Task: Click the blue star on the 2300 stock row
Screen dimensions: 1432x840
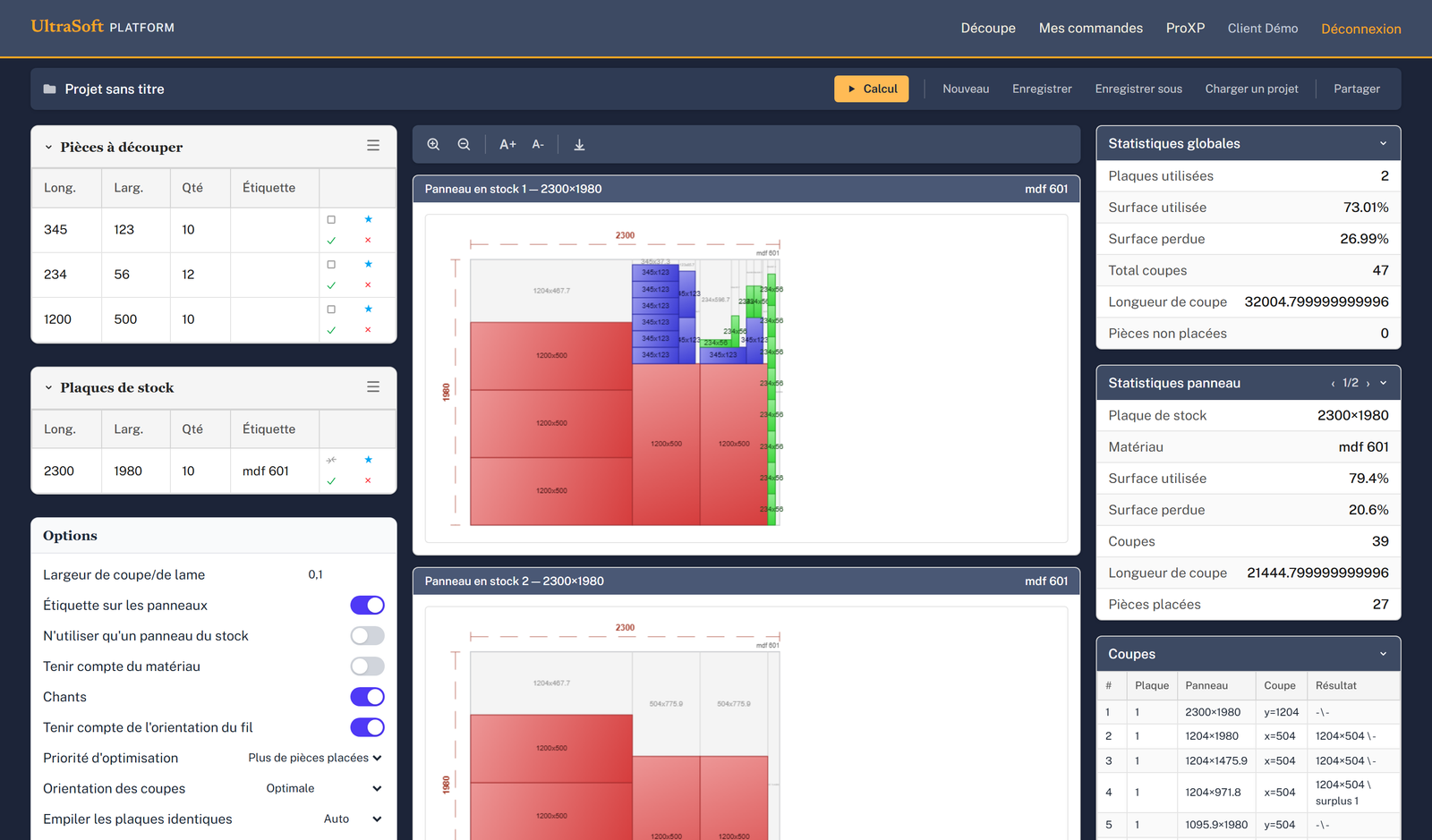Action: (368, 460)
